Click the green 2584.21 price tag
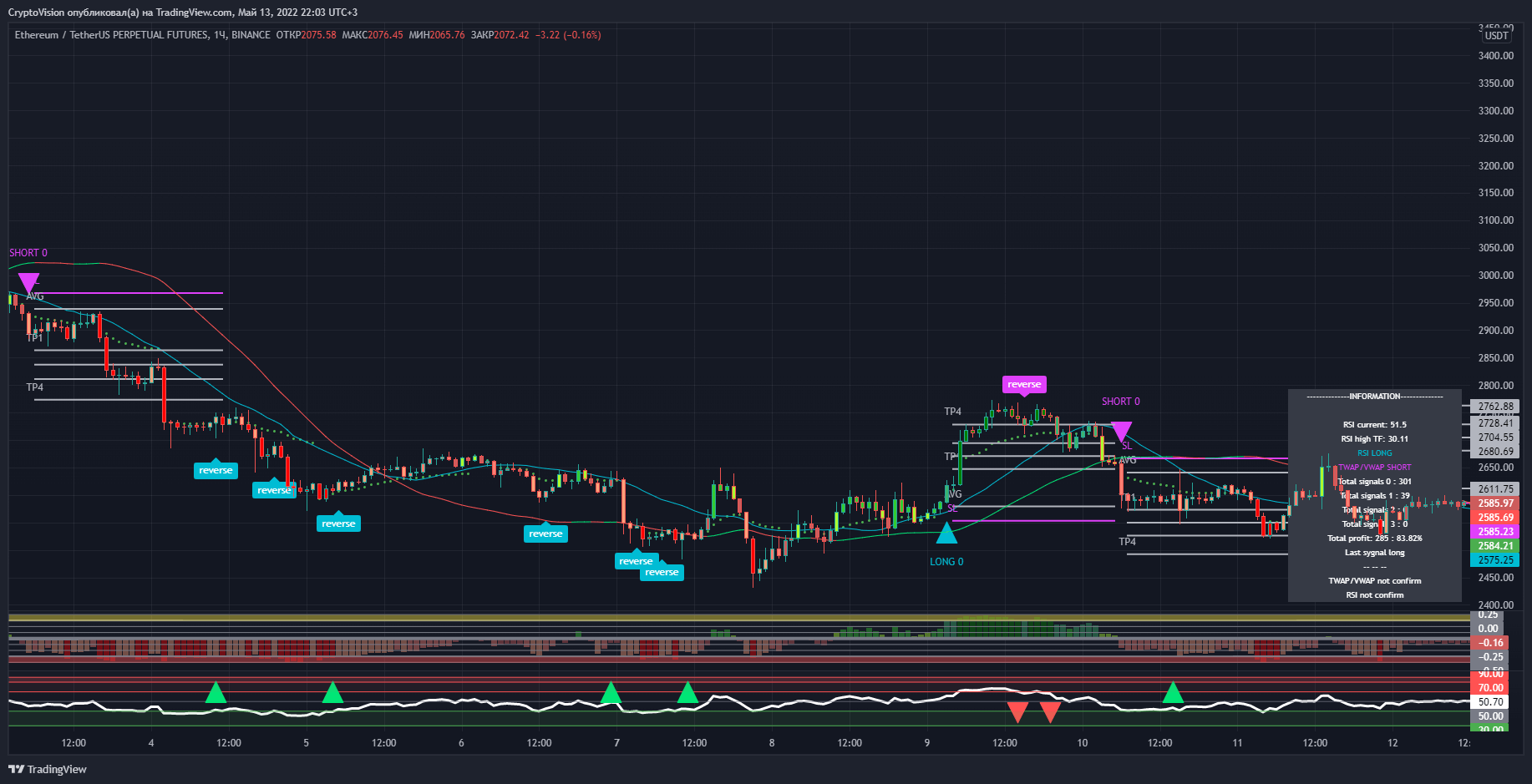 (x=1494, y=546)
